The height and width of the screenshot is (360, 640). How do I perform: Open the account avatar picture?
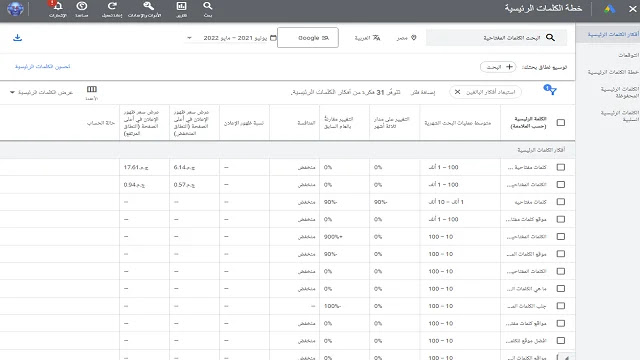click(15, 9)
